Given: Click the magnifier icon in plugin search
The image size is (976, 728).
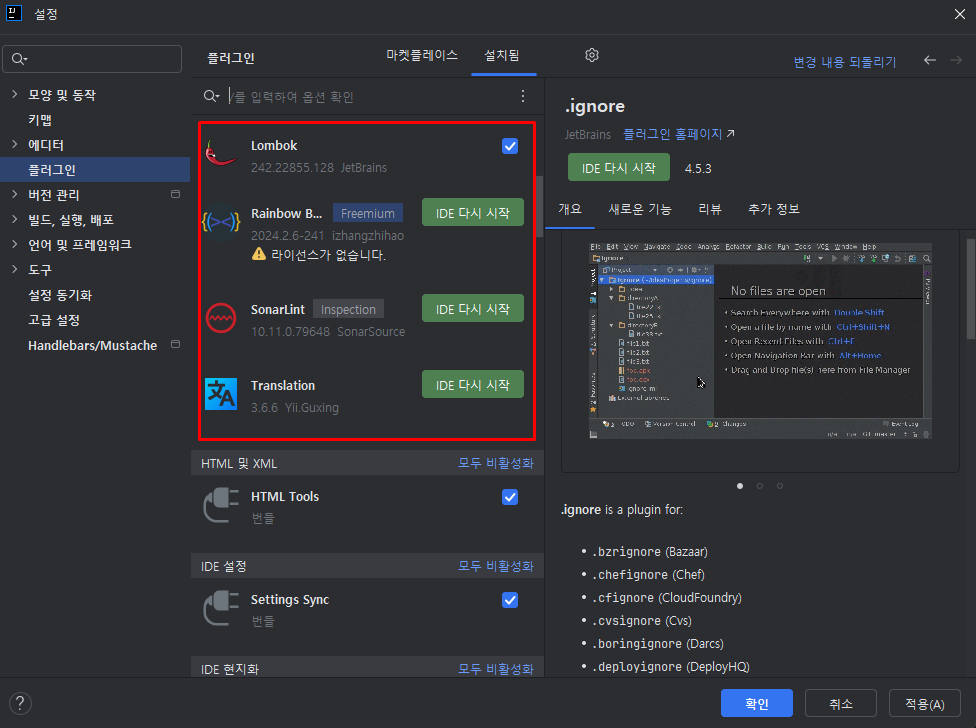Looking at the screenshot, I should [x=211, y=96].
